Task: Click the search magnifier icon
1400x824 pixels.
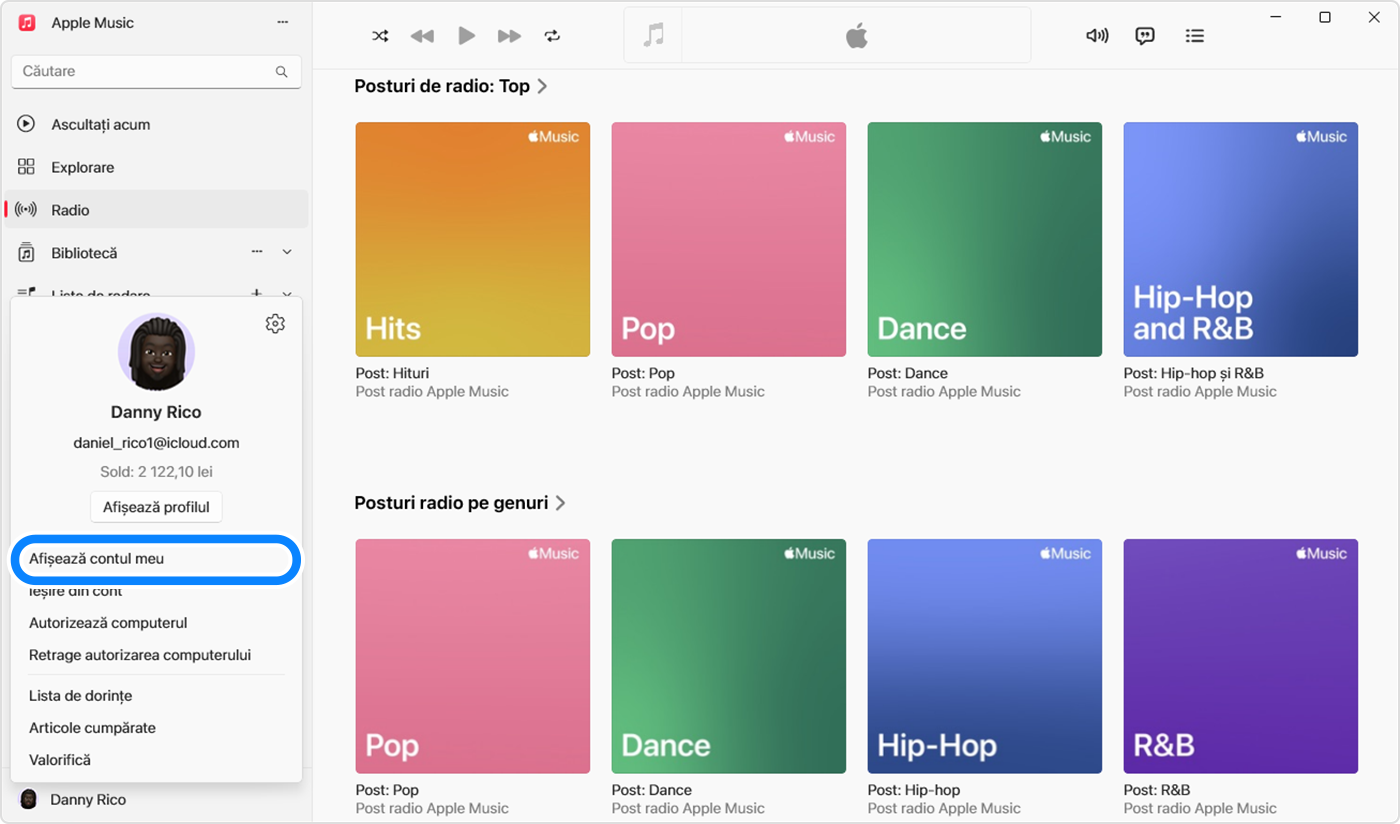Action: click(281, 72)
